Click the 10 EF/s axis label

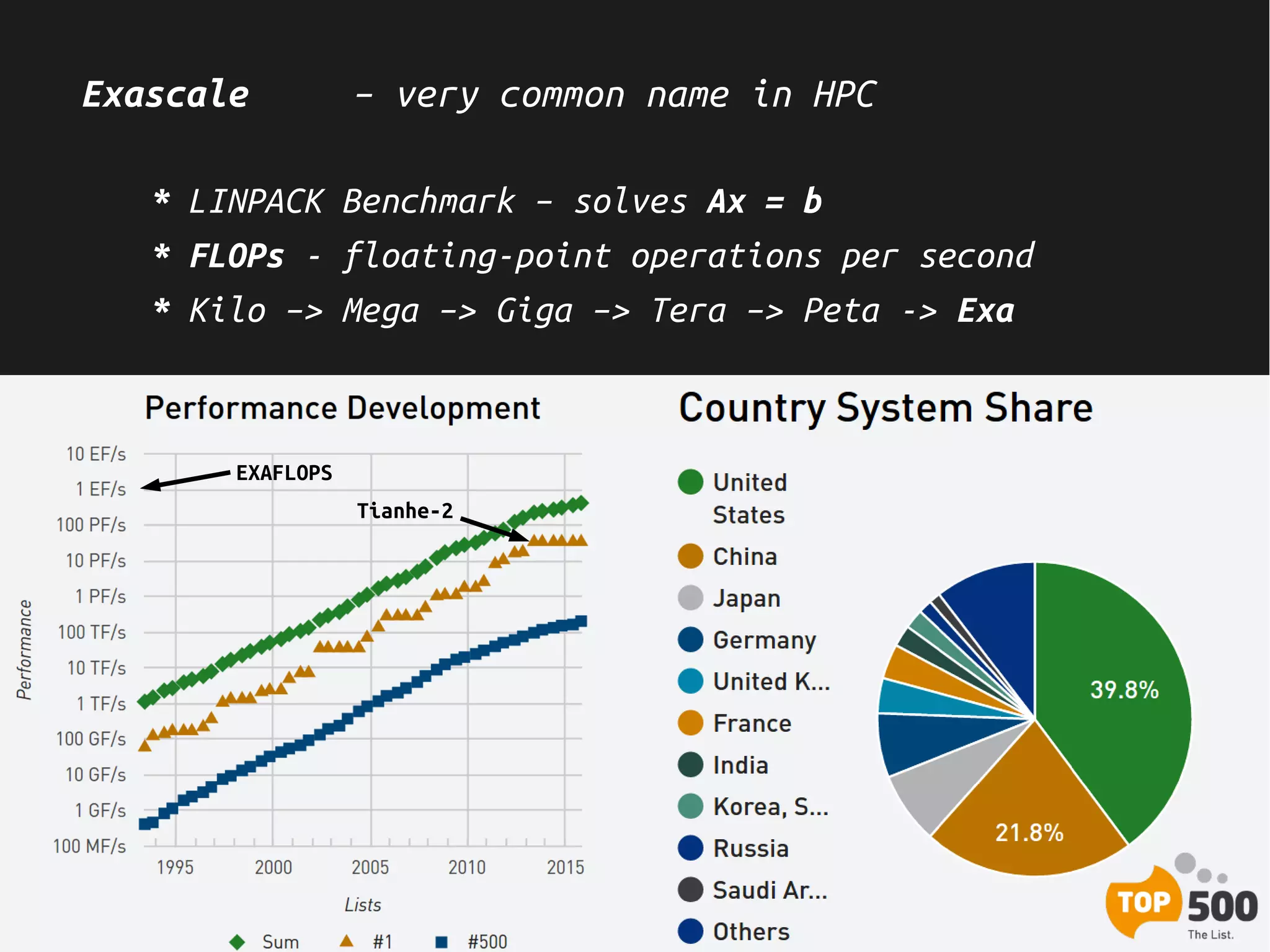96,454
